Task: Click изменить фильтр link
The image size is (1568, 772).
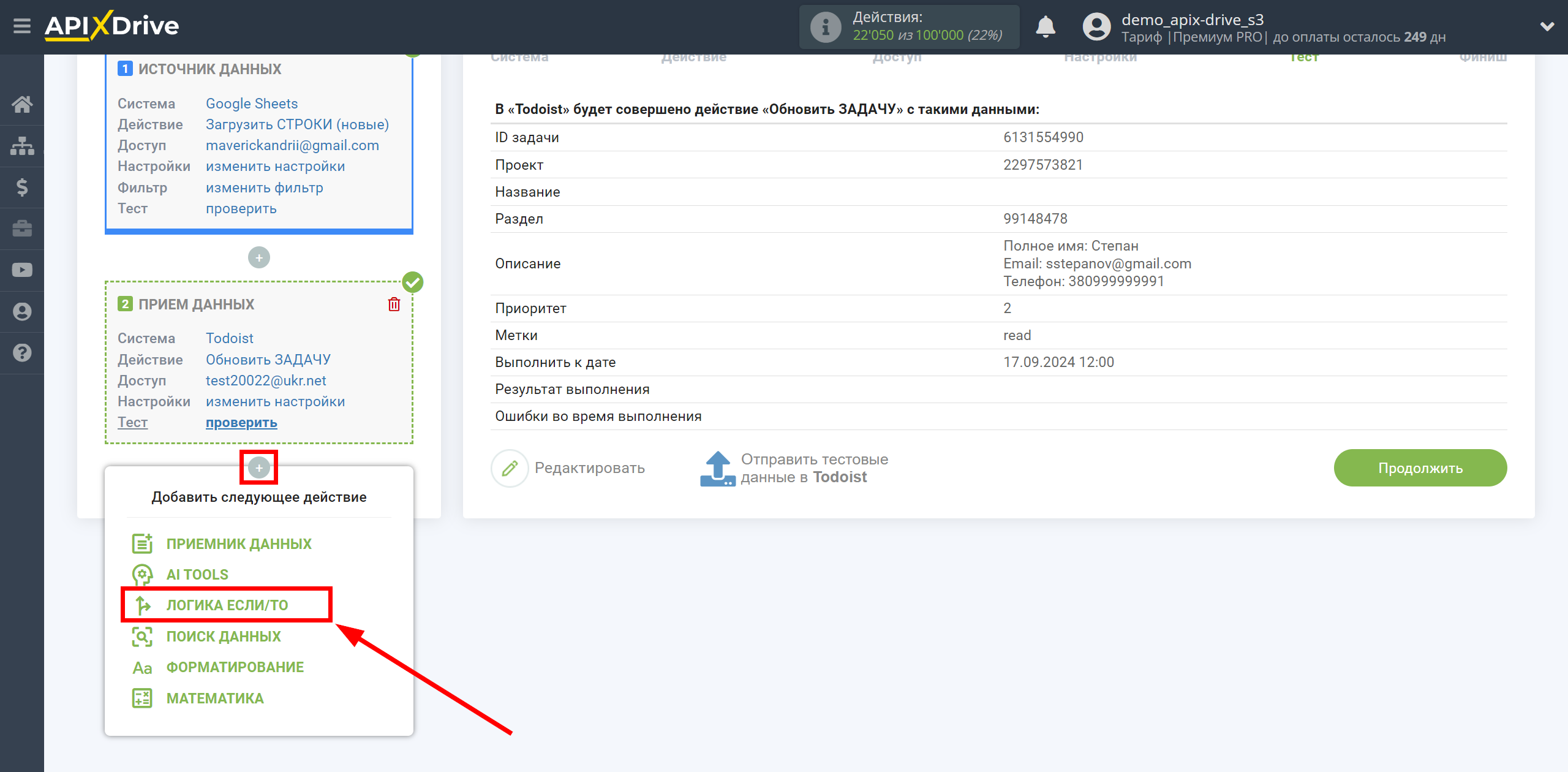Action: [x=265, y=187]
